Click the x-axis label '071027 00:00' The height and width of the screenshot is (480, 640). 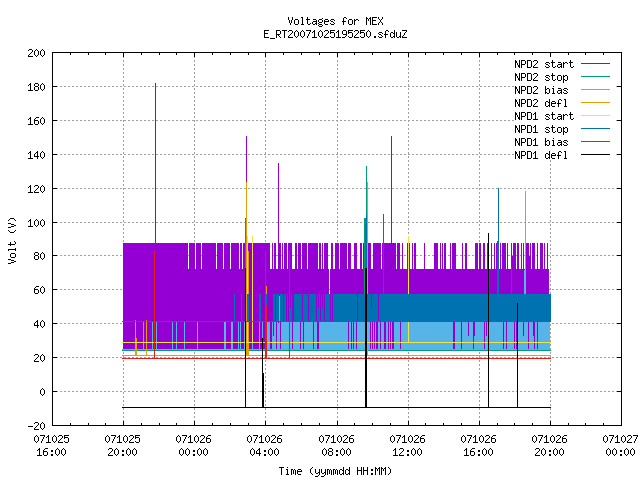pos(620,446)
